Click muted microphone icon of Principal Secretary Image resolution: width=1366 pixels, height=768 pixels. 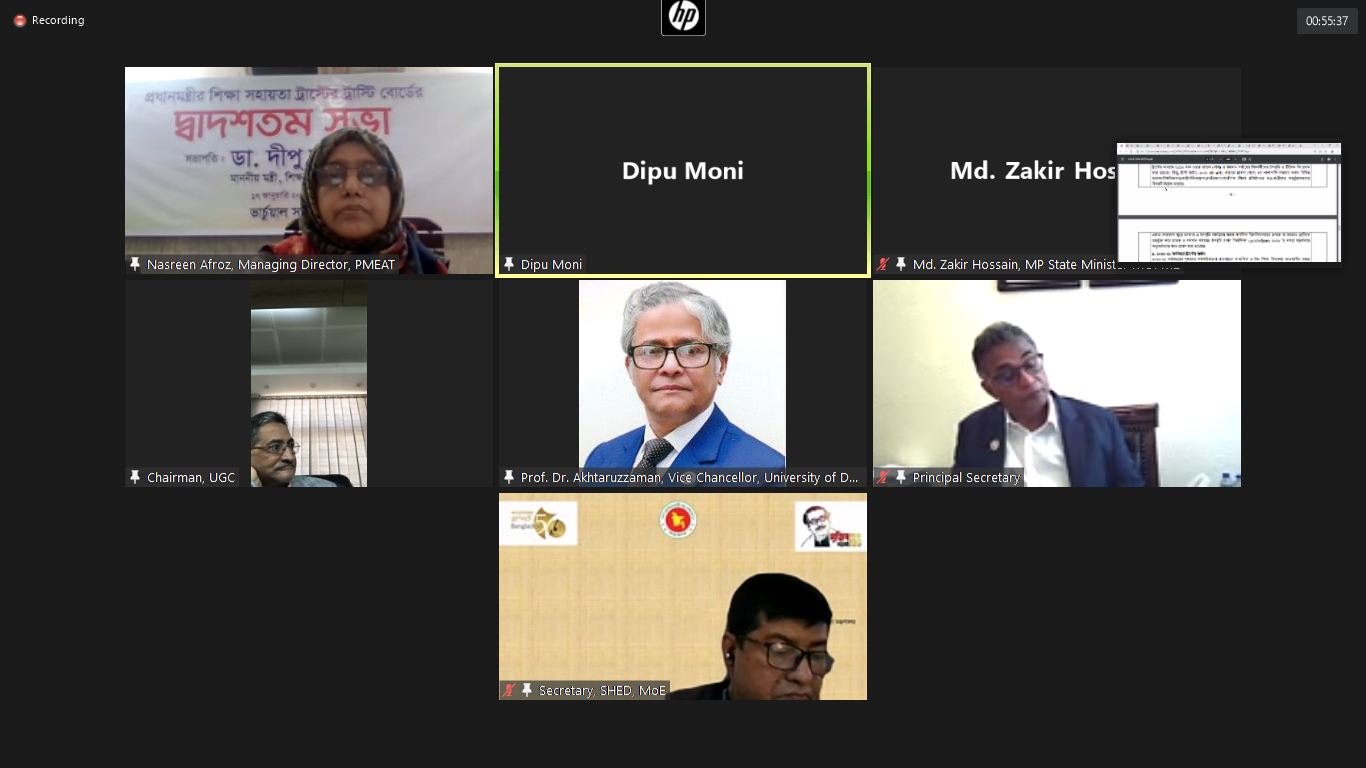(883, 477)
